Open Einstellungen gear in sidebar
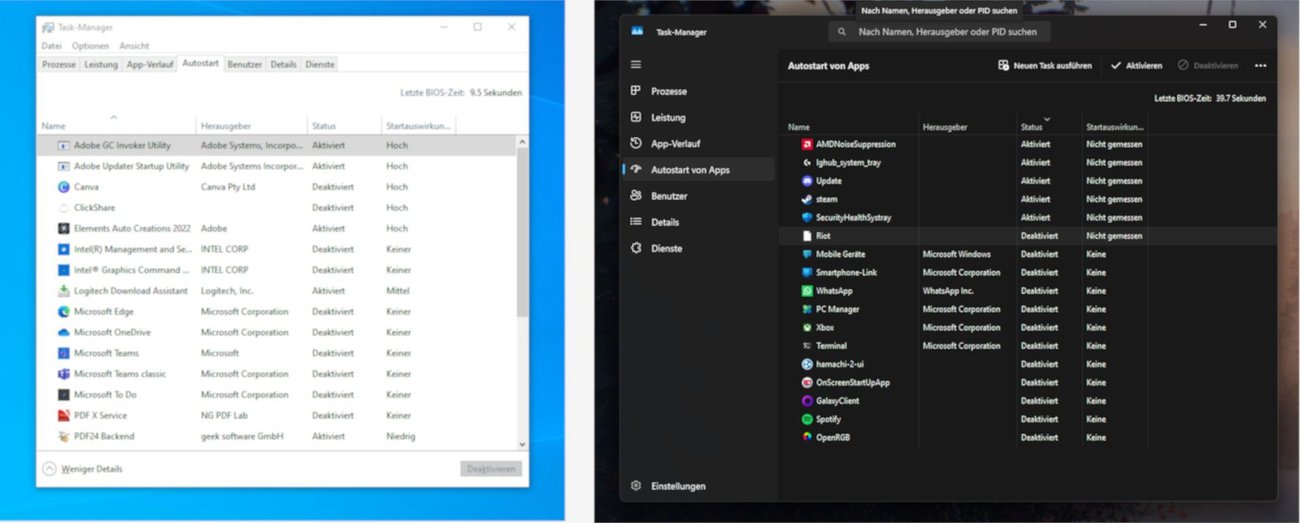Screen dimensions: 1300x523 [636, 486]
